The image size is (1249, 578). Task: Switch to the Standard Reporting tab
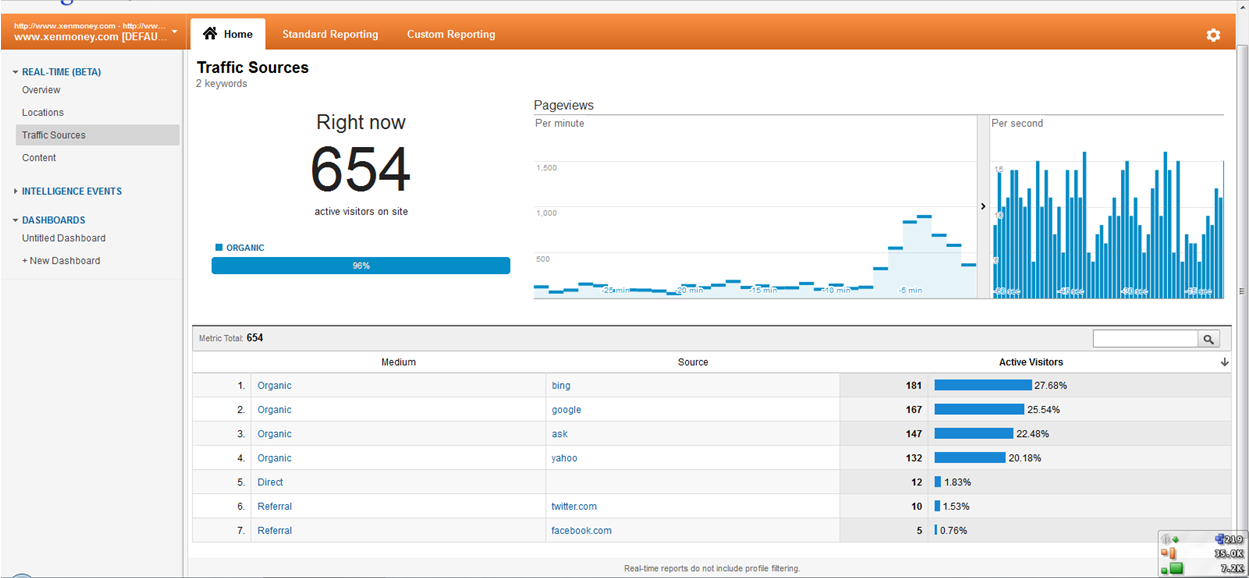point(330,34)
